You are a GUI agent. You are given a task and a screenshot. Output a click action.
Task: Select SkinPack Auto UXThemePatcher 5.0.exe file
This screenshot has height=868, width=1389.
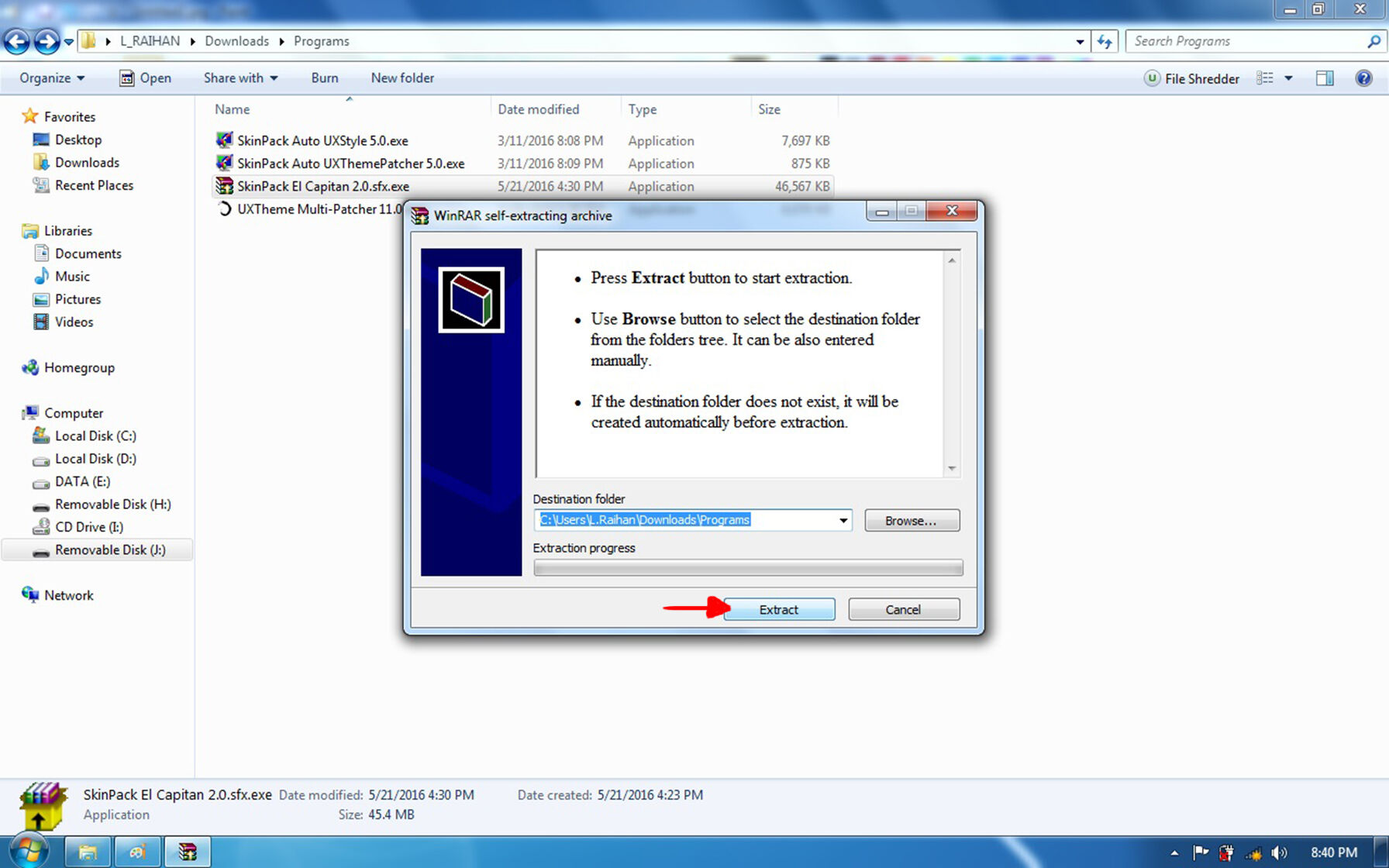pos(350,164)
